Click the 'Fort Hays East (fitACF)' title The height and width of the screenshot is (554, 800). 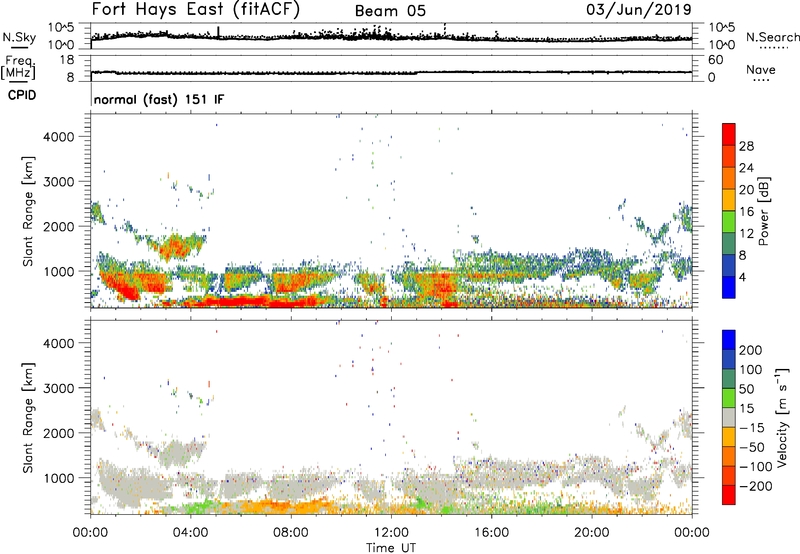point(196,9)
